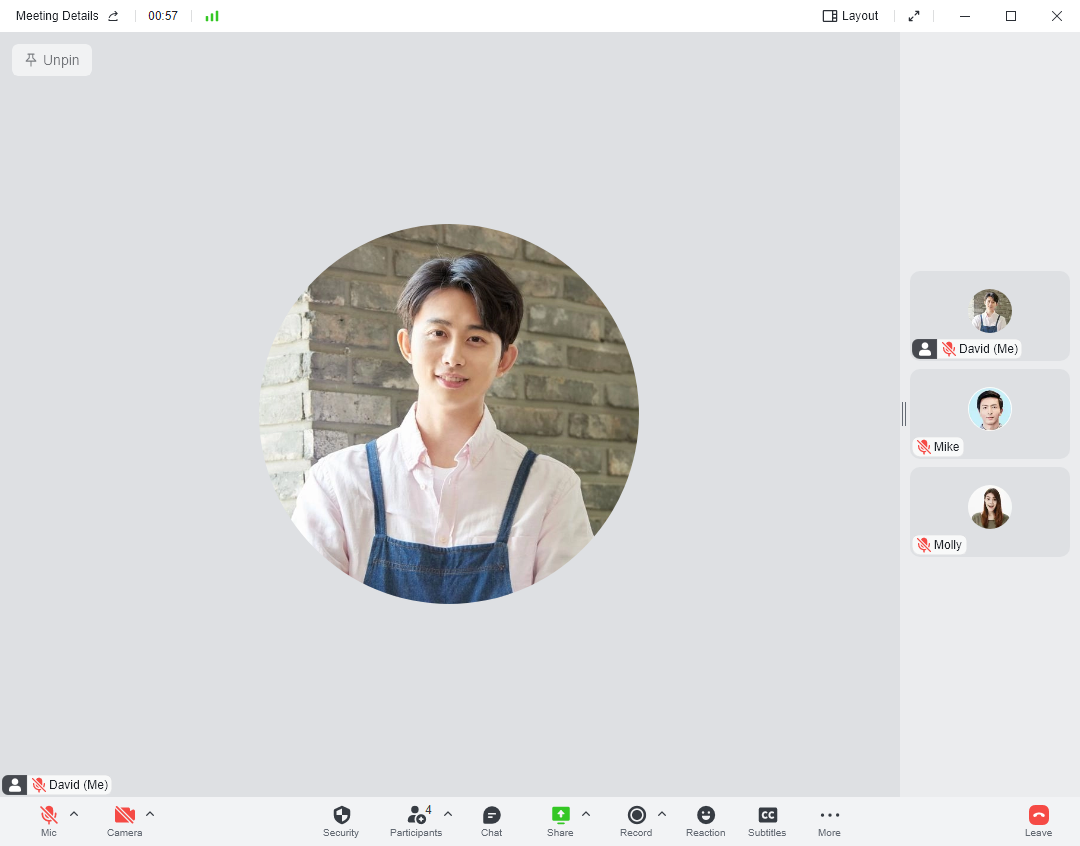The height and width of the screenshot is (846, 1080).
Task: Select David (Me) thumbnail in side panel
Action: (990, 316)
